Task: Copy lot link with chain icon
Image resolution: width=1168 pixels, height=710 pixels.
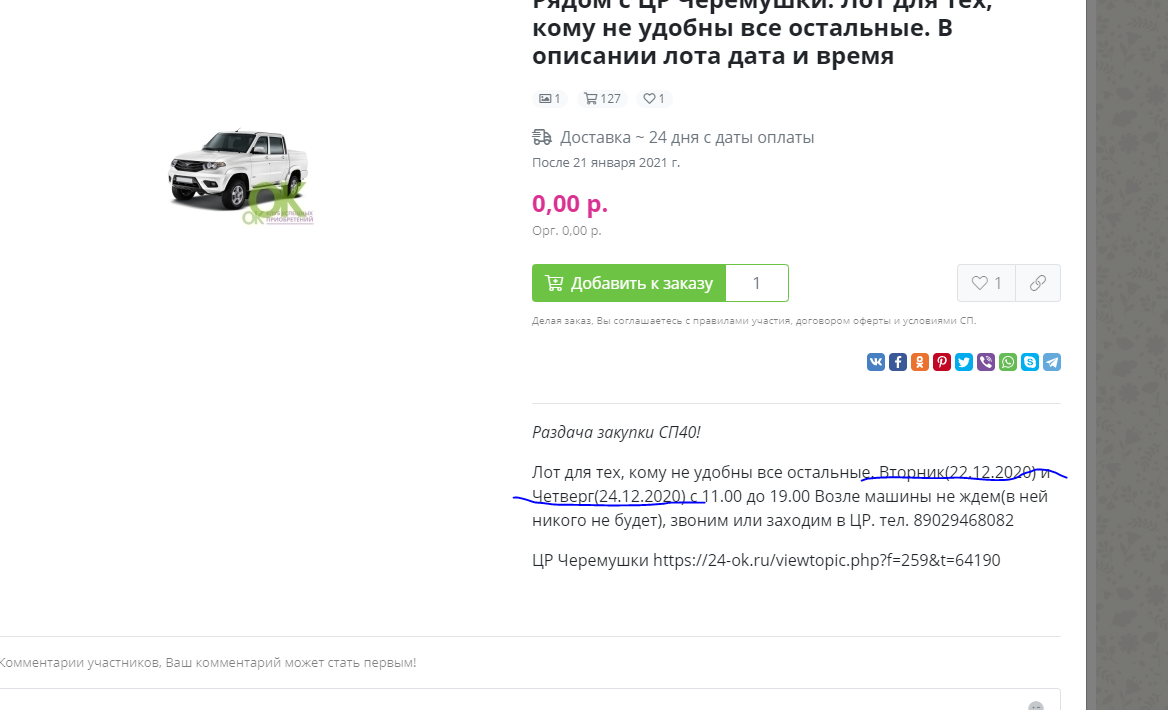Action: (x=1038, y=283)
